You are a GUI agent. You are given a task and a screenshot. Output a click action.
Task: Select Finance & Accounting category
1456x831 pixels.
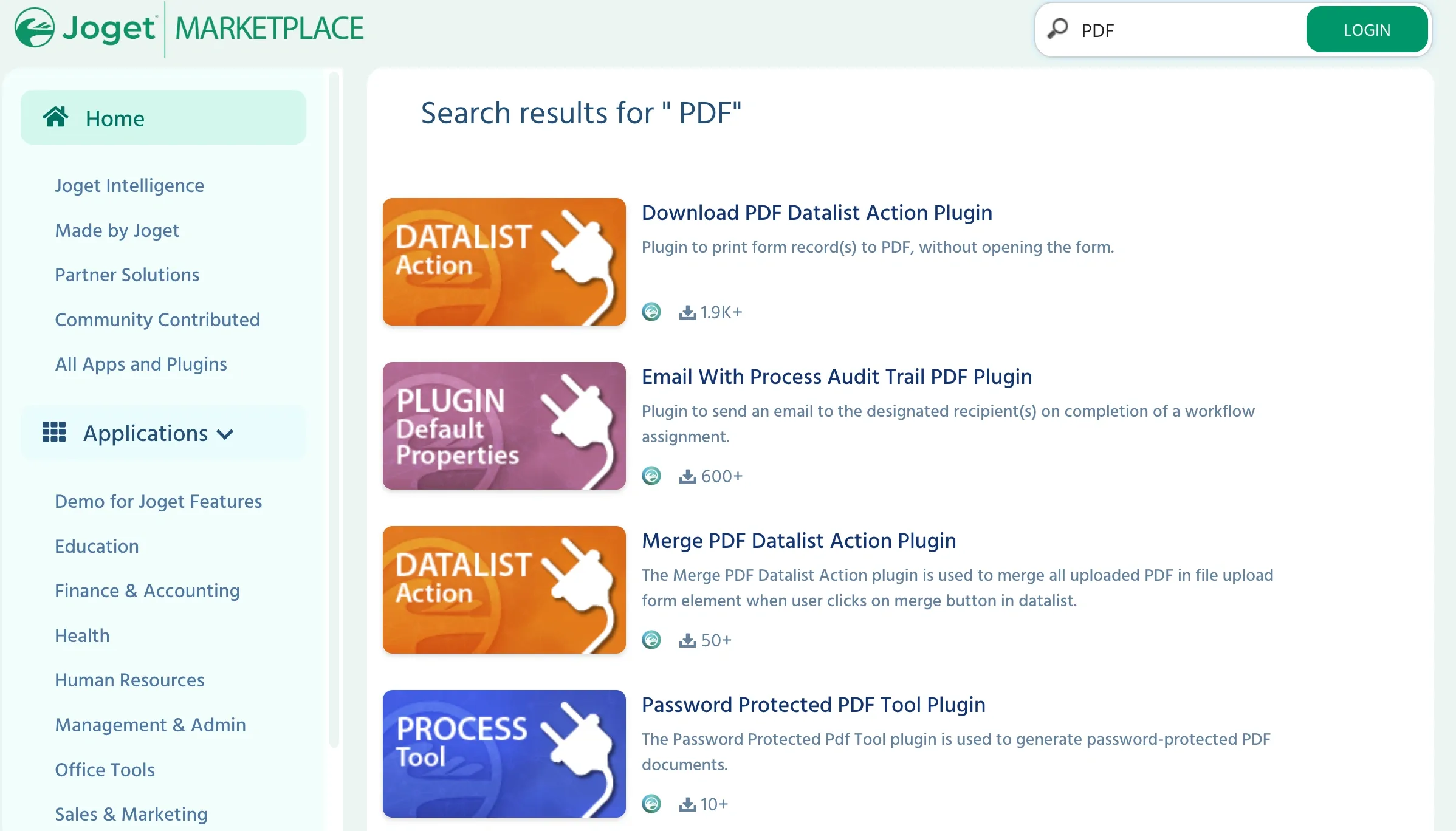147,590
